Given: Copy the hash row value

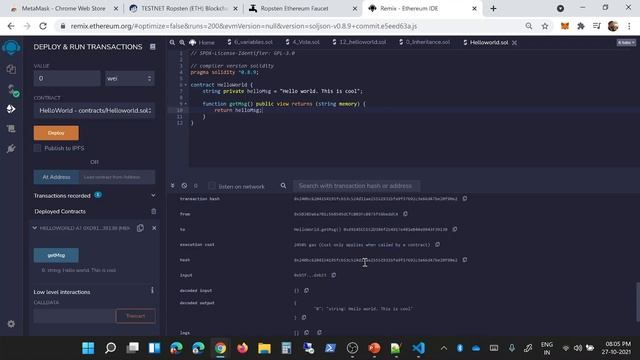Looking at the screenshot, I should click(x=464, y=260).
